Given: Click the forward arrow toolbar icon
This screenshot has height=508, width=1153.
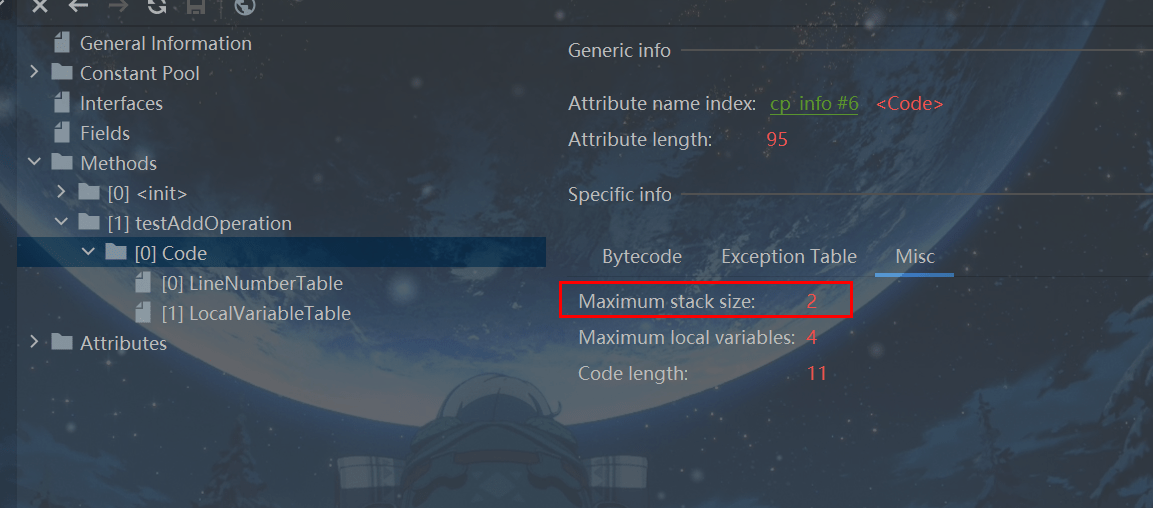Looking at the screenshot, I should click(118, 7).
